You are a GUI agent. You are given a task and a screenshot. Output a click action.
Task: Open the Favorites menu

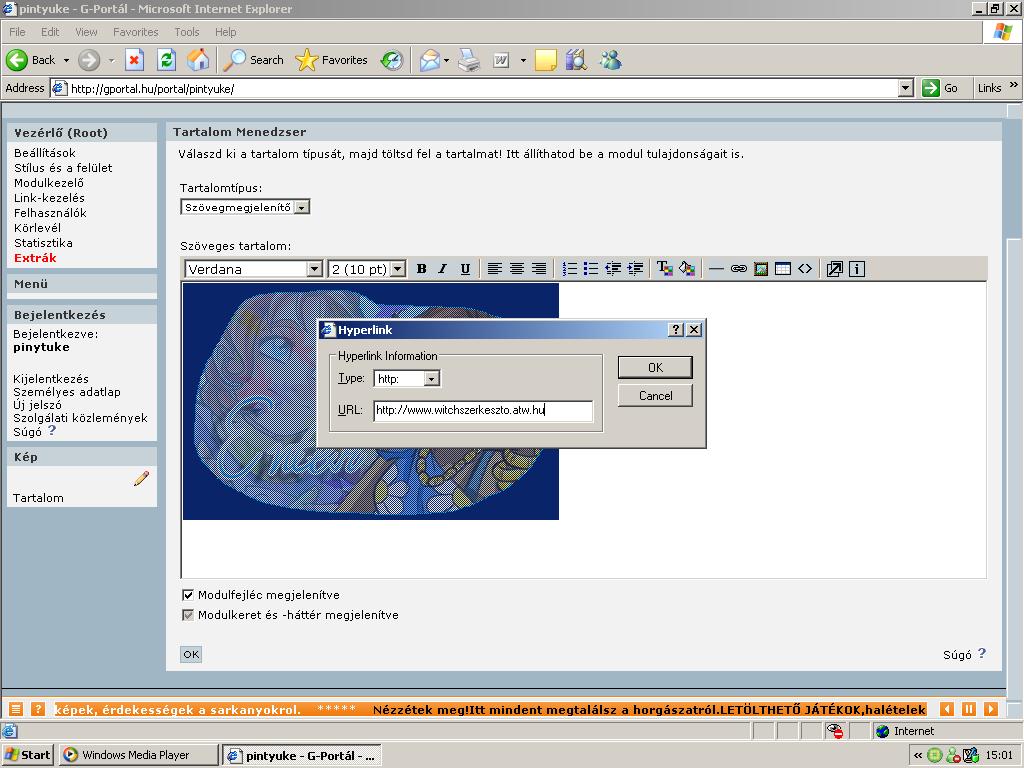coord(135,32)
